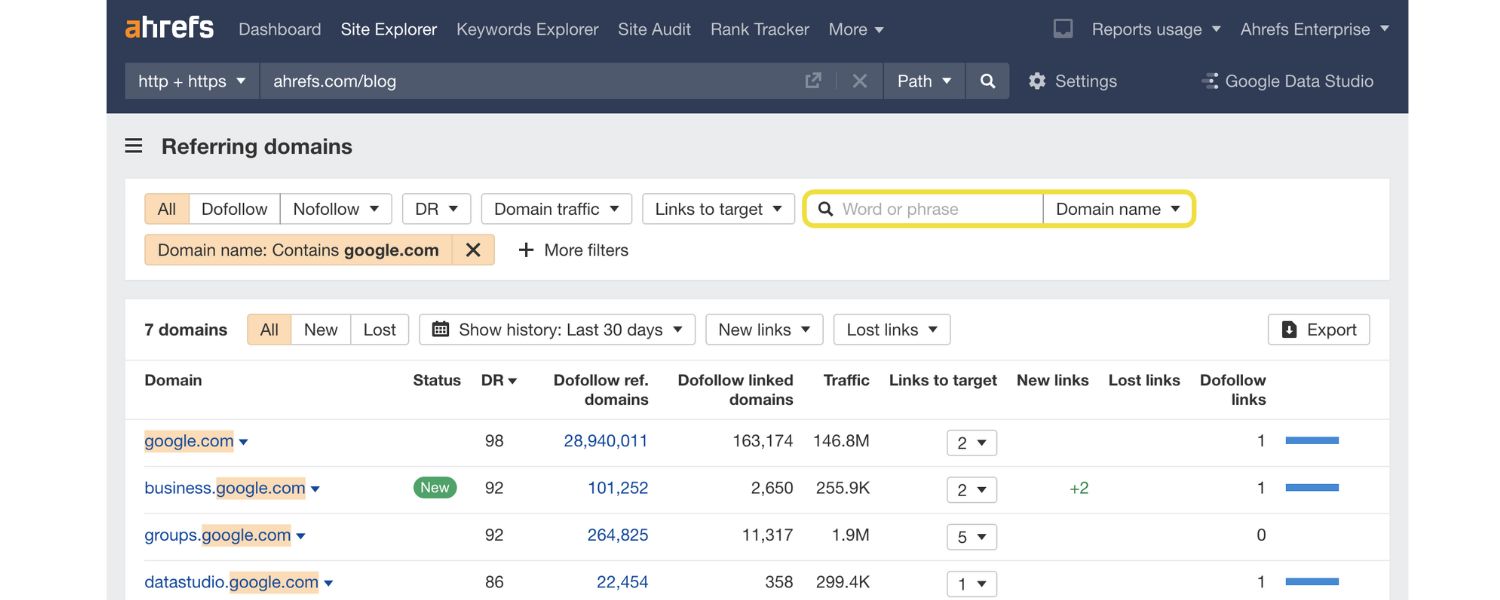
Task: Remove the google.com domain name filter
Action: (x=473, y=250)
